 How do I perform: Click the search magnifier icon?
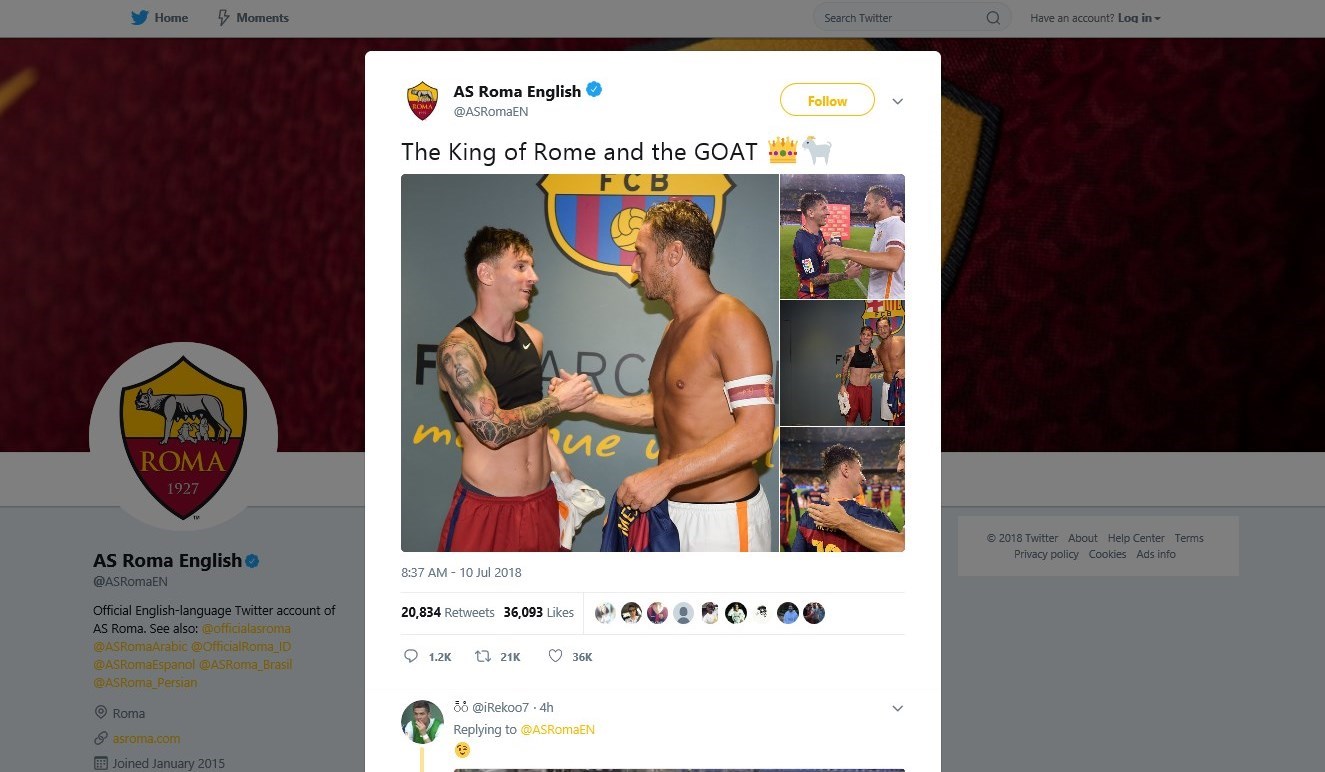pyautogui.click(x=993, y=18)
